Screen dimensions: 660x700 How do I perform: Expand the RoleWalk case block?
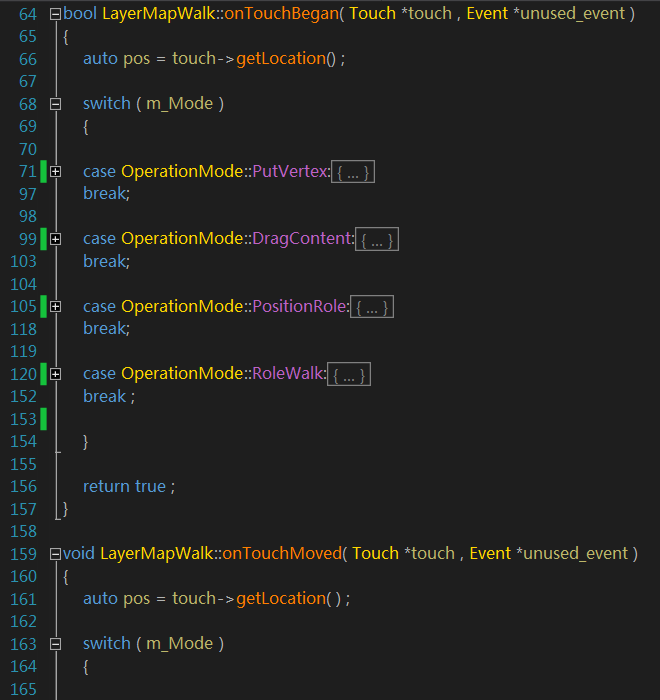click(55, 375)
